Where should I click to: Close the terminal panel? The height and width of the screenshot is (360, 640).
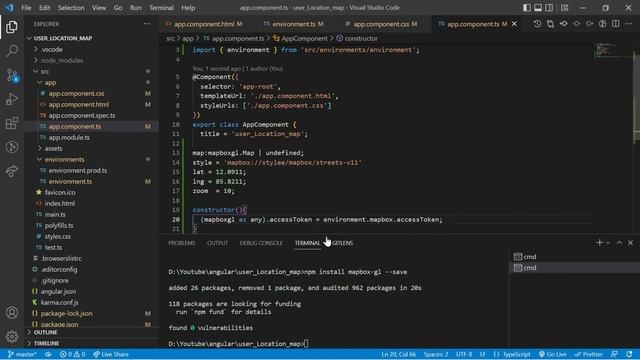[x=630, y=243]
